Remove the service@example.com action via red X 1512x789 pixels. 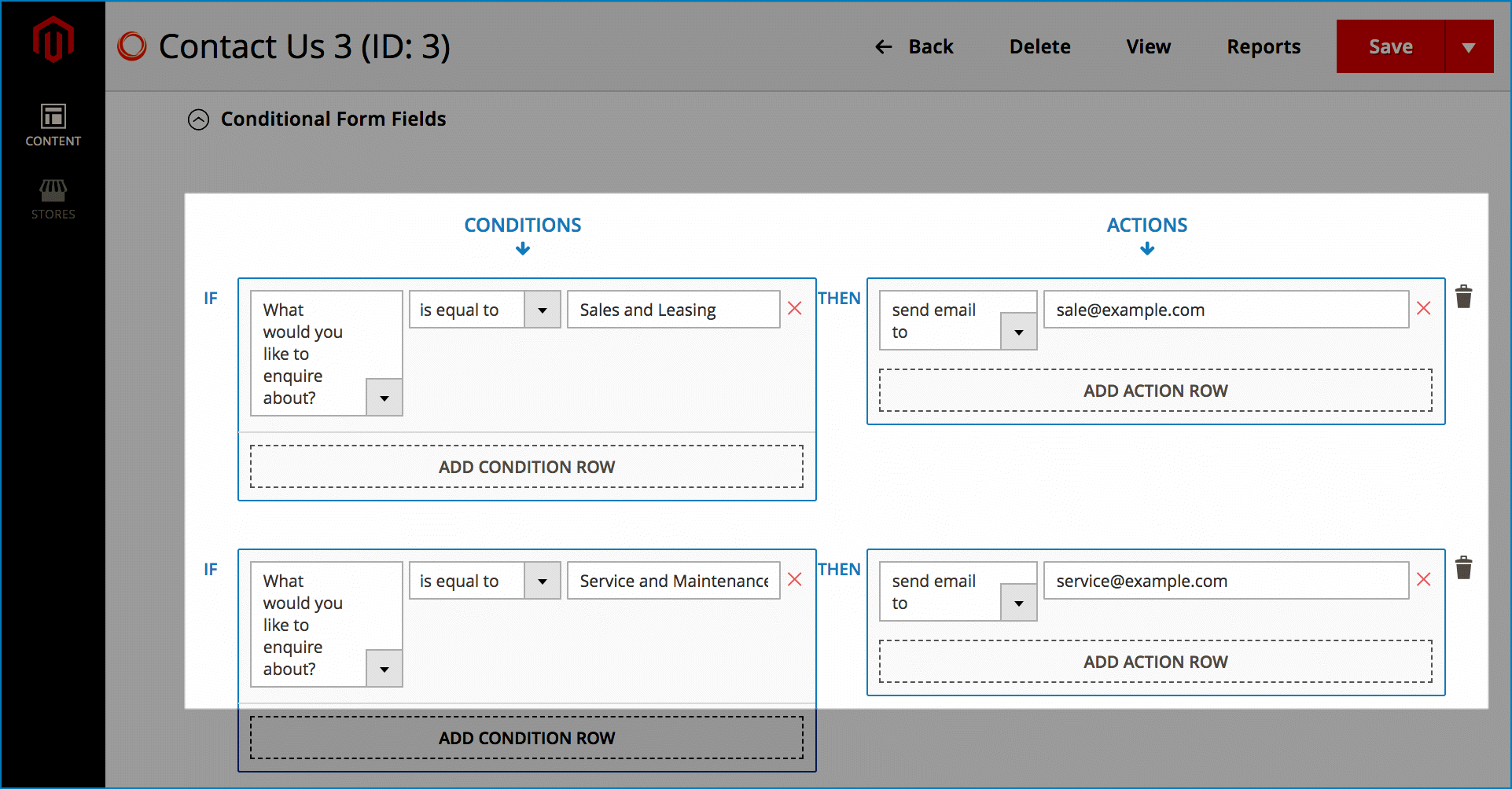1424,580
